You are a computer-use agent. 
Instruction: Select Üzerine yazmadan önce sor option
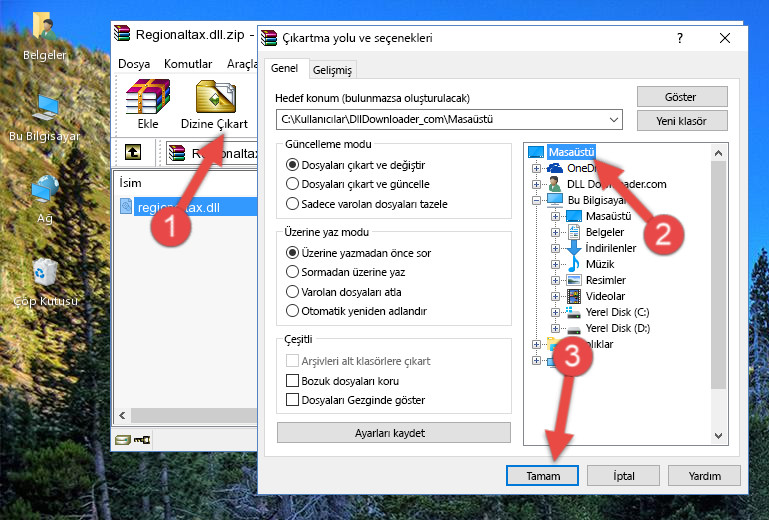(292, 253)
